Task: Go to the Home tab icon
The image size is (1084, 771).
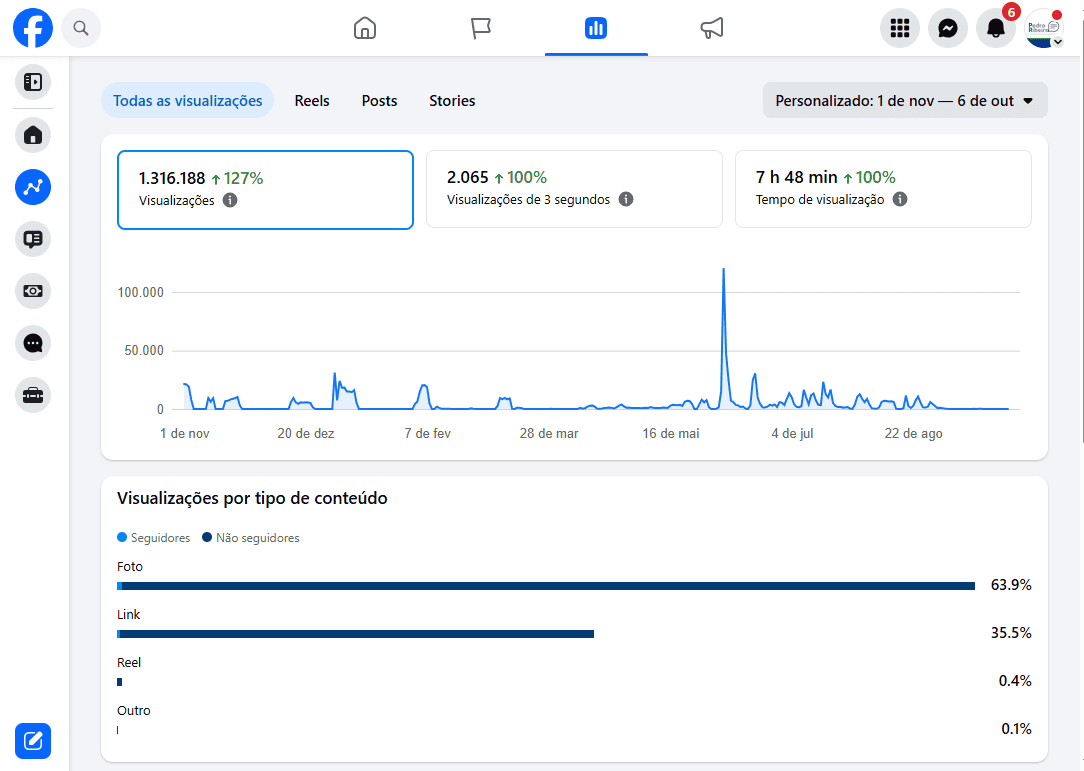Action: [x=365, y=28]
